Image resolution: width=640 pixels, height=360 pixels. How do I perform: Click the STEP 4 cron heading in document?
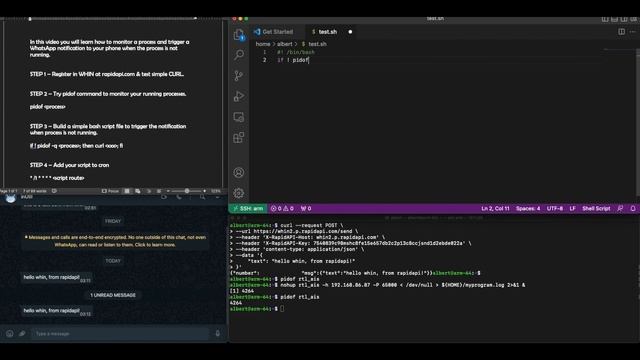(x=69, y=165)
